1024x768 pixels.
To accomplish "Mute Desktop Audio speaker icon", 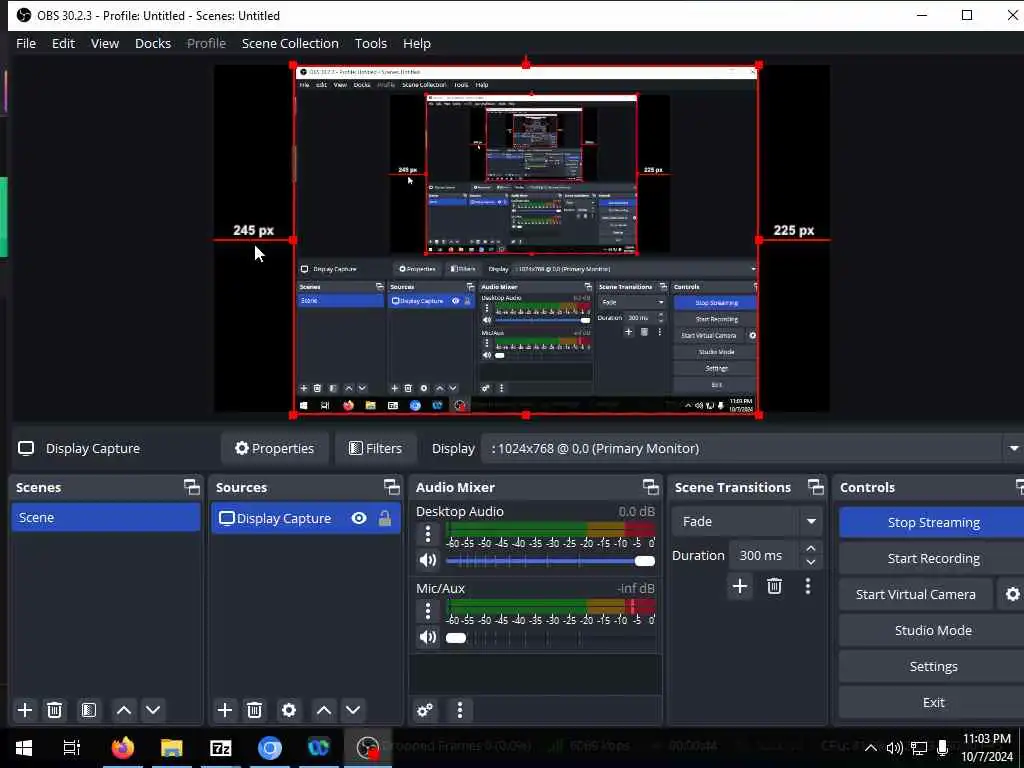I will pyautogui.click(x=428, y=560).
